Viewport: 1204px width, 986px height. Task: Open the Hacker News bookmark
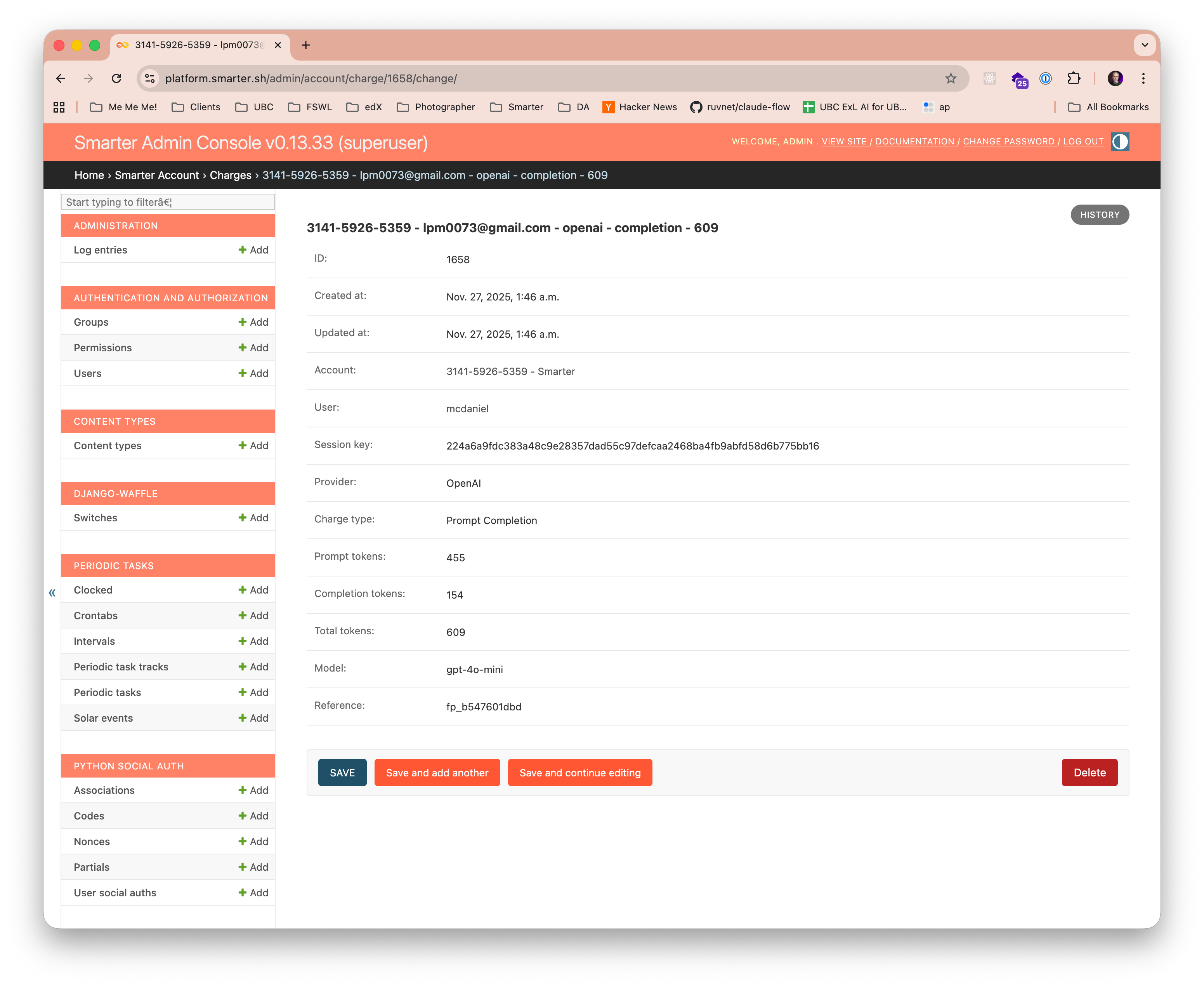point(640,107)
